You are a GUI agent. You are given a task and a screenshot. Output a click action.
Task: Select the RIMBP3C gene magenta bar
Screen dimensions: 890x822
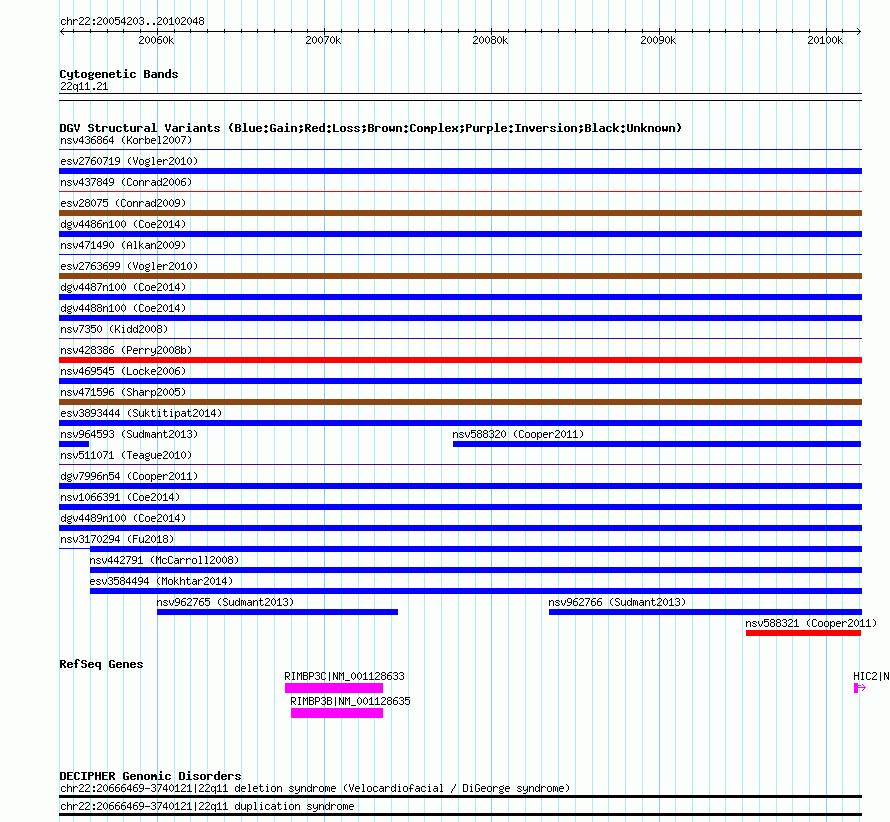[334, 688]
